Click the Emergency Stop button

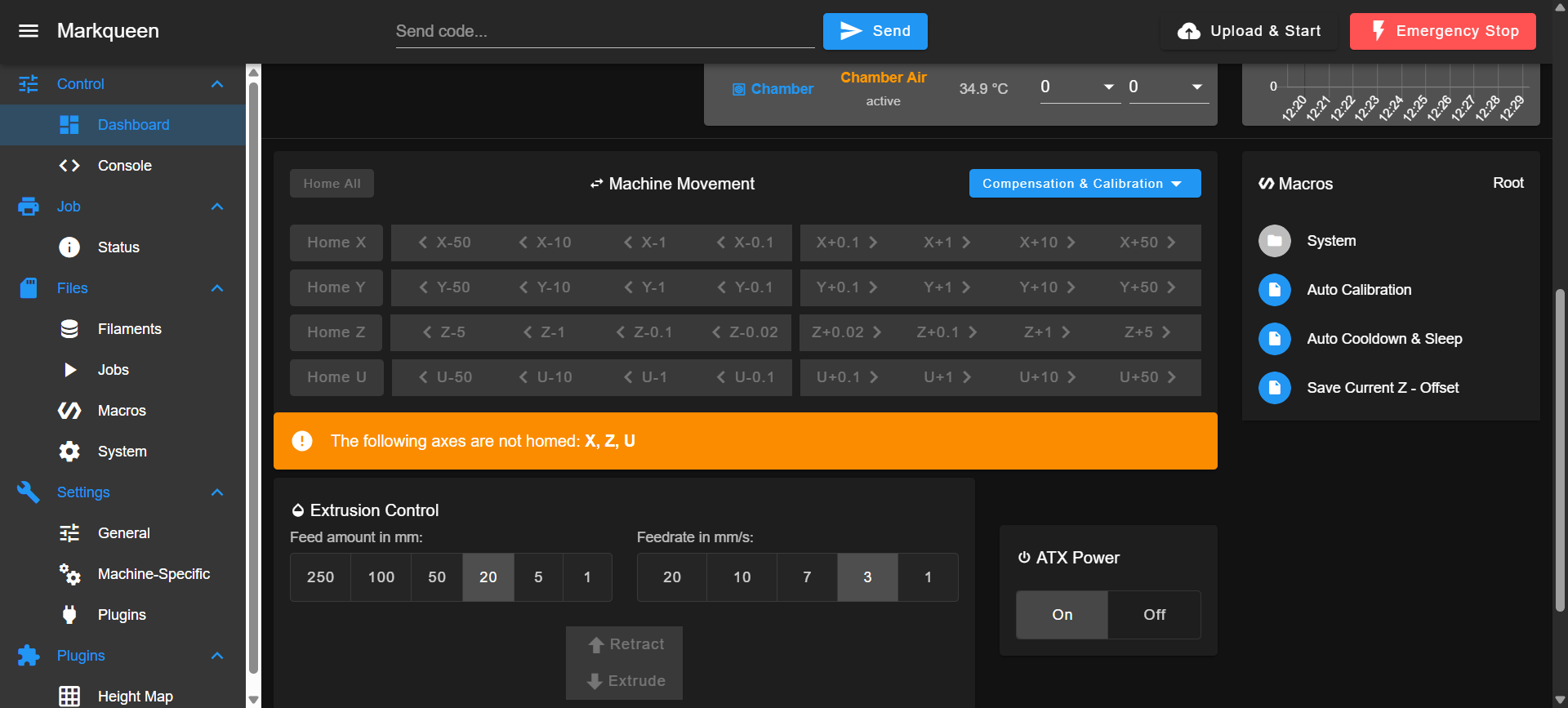[1442, 31]
